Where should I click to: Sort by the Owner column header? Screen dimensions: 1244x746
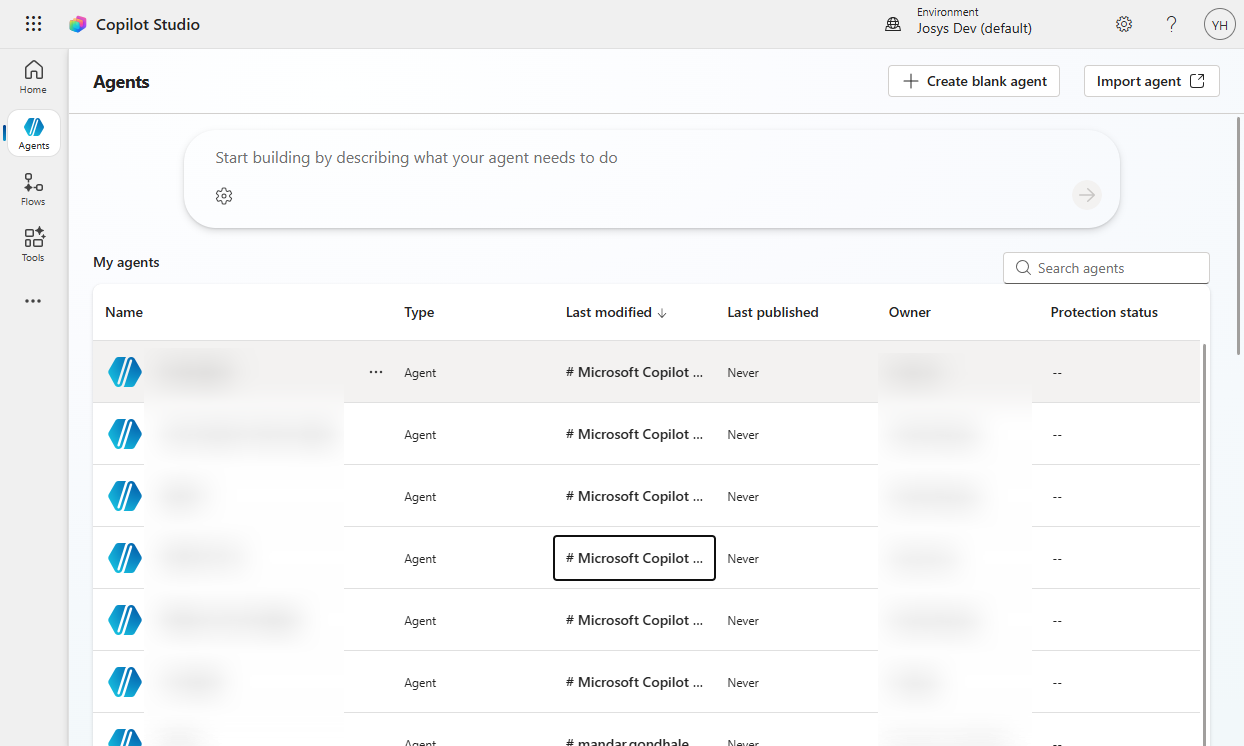(x=910, y=312)
